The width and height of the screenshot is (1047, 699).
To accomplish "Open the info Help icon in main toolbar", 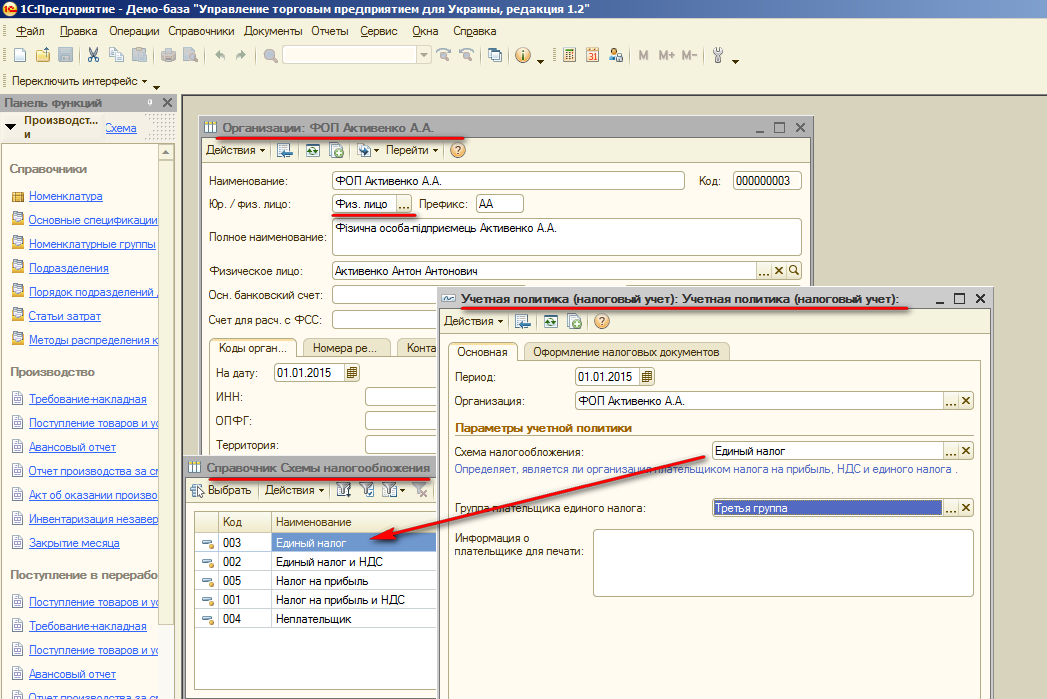I will coord(523,55).
